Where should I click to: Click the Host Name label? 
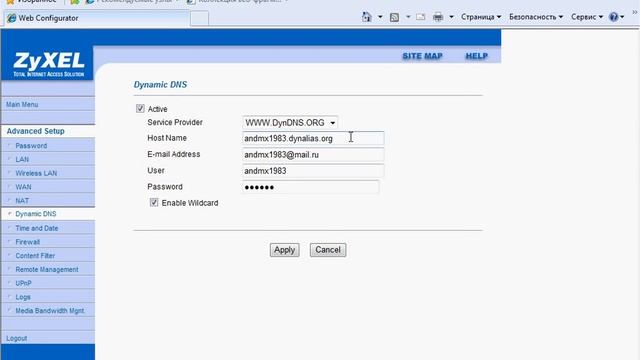coord(167,138)
